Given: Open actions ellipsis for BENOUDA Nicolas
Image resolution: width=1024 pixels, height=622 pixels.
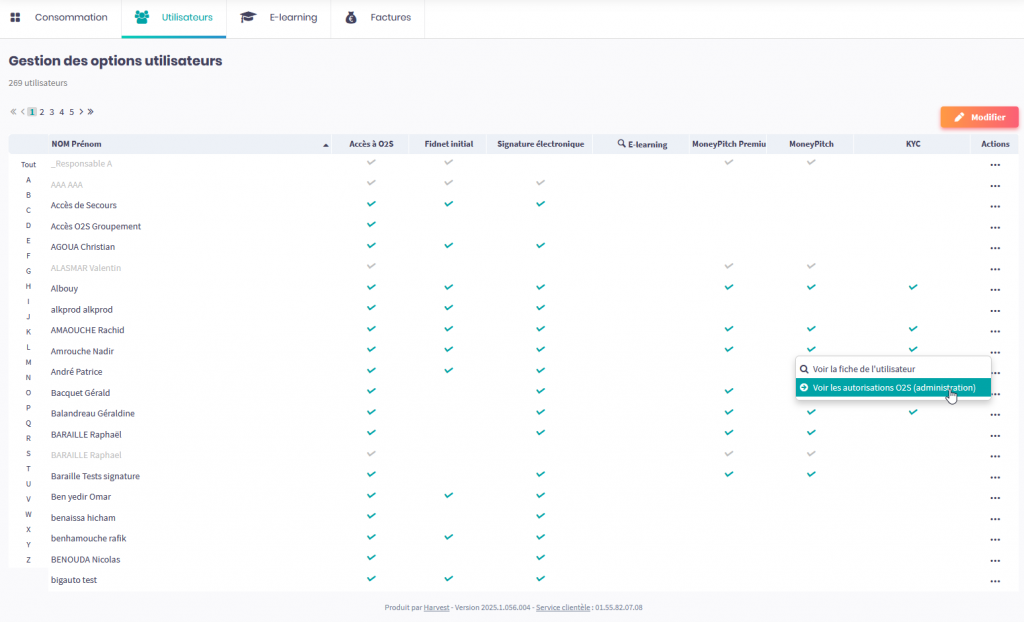Looking at the screenshot, I should click(x=994, y=560).
